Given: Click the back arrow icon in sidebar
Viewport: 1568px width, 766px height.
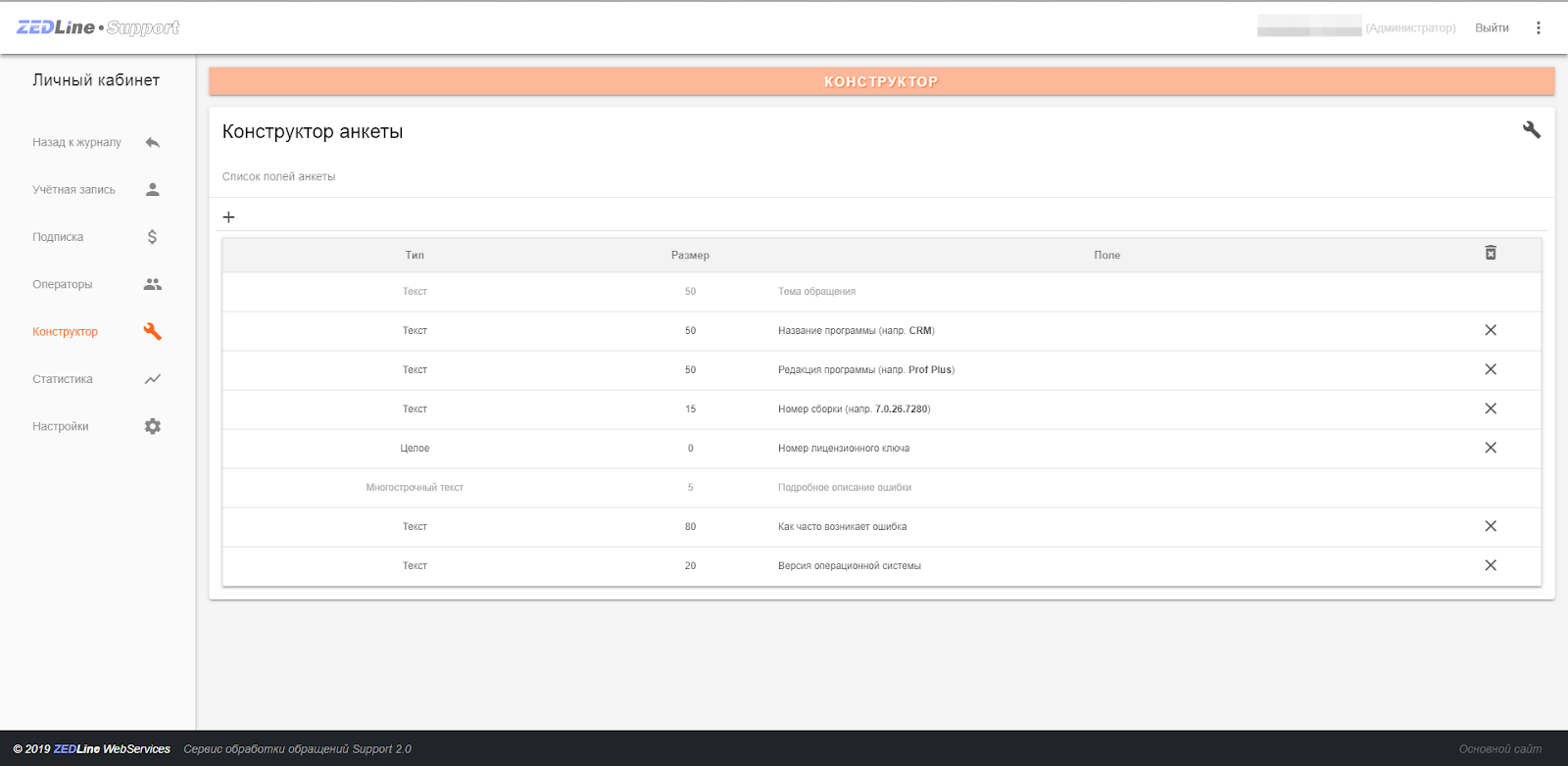Looking at the screenshot, I should 153,142.
